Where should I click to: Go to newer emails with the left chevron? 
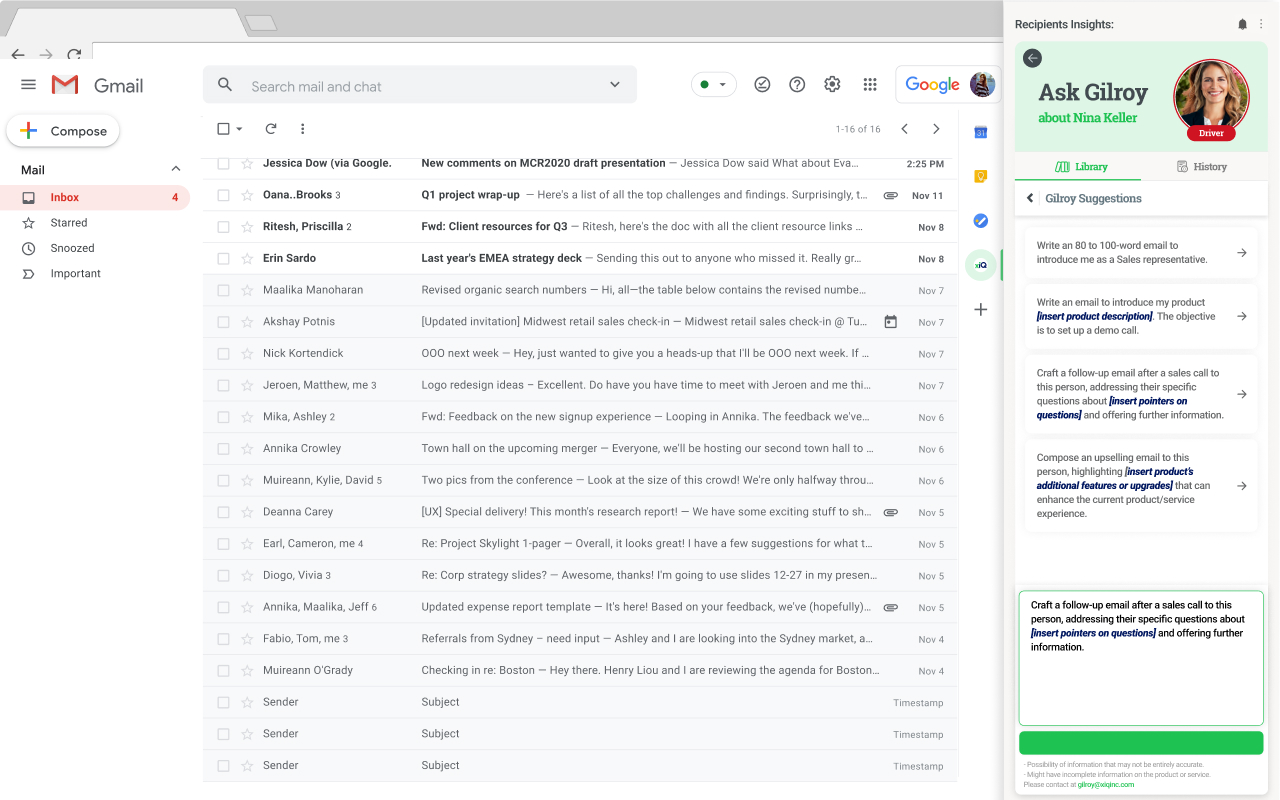[x=904, y=129]
